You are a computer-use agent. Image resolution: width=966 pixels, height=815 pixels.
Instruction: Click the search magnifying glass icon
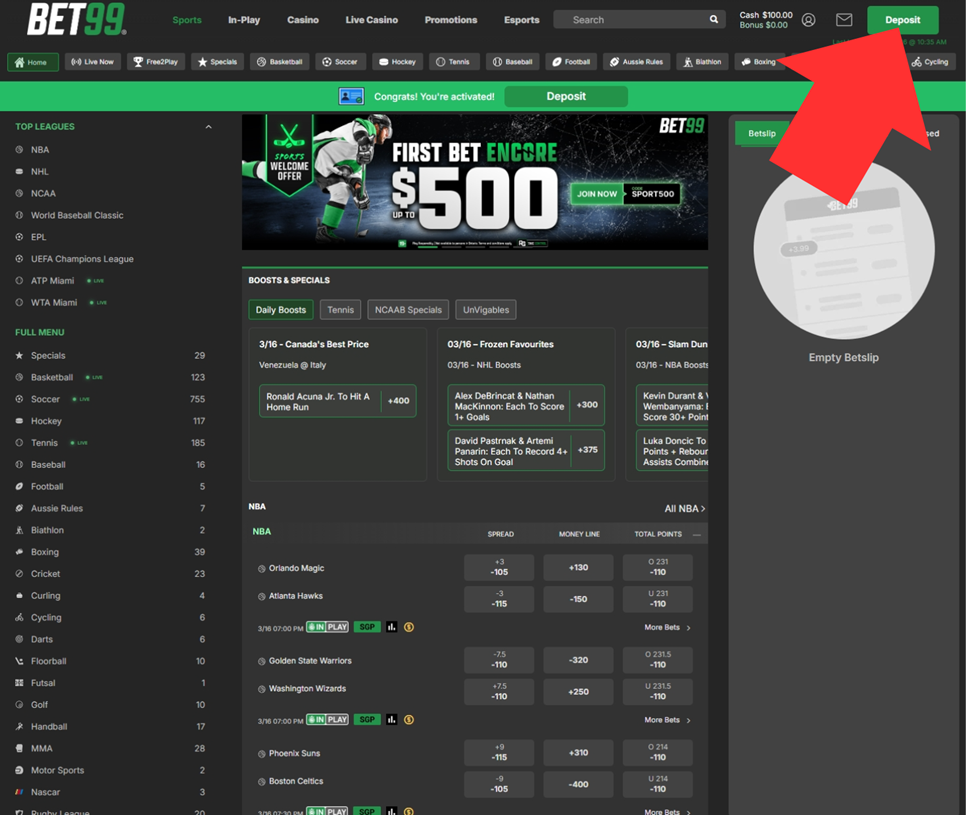pyautogui.click(x=713, y=20)
